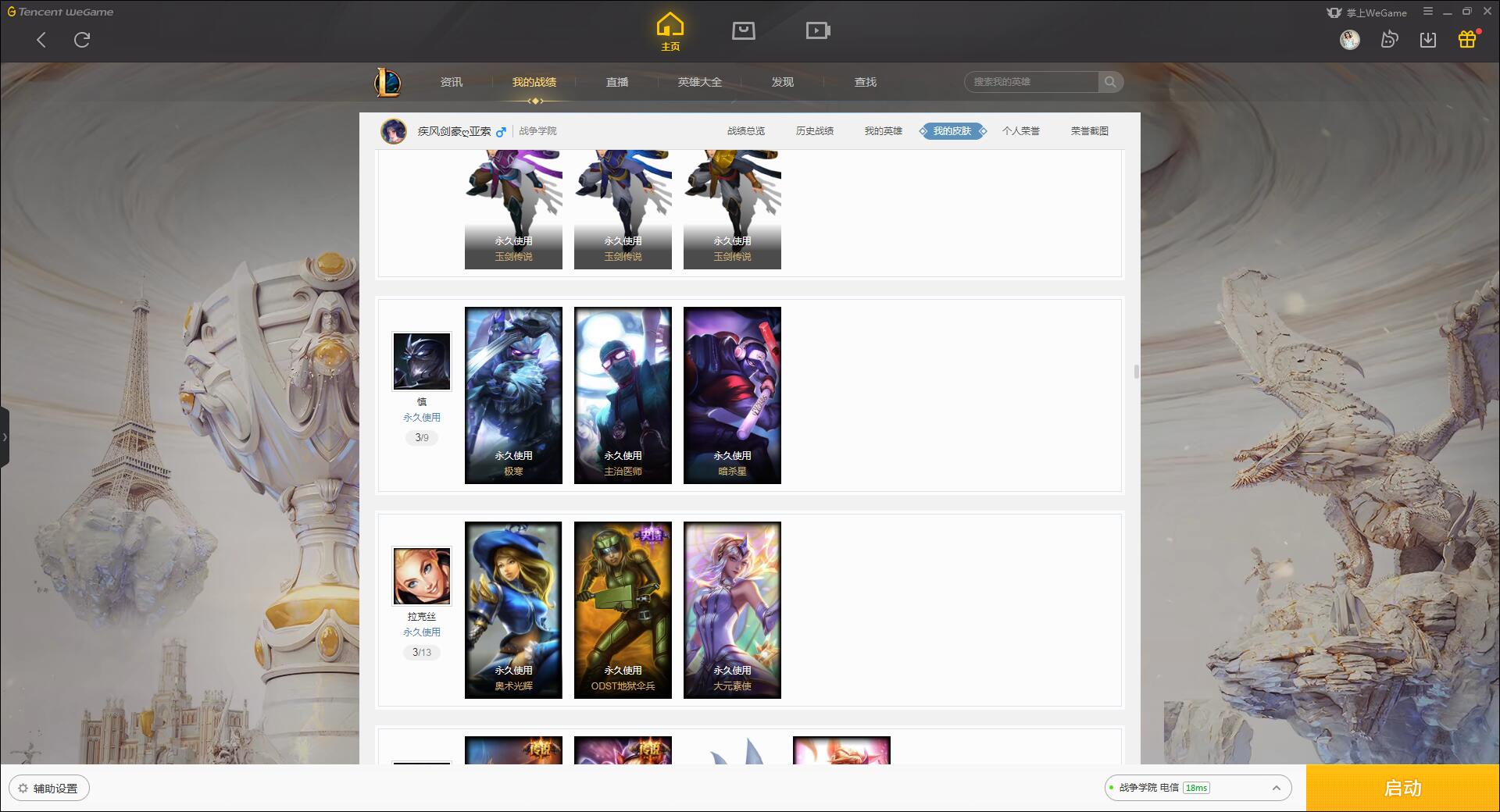Screen dimensions: 1500x812
Task: Expand the left sidebar handle arrow
Action: point(5,437)
